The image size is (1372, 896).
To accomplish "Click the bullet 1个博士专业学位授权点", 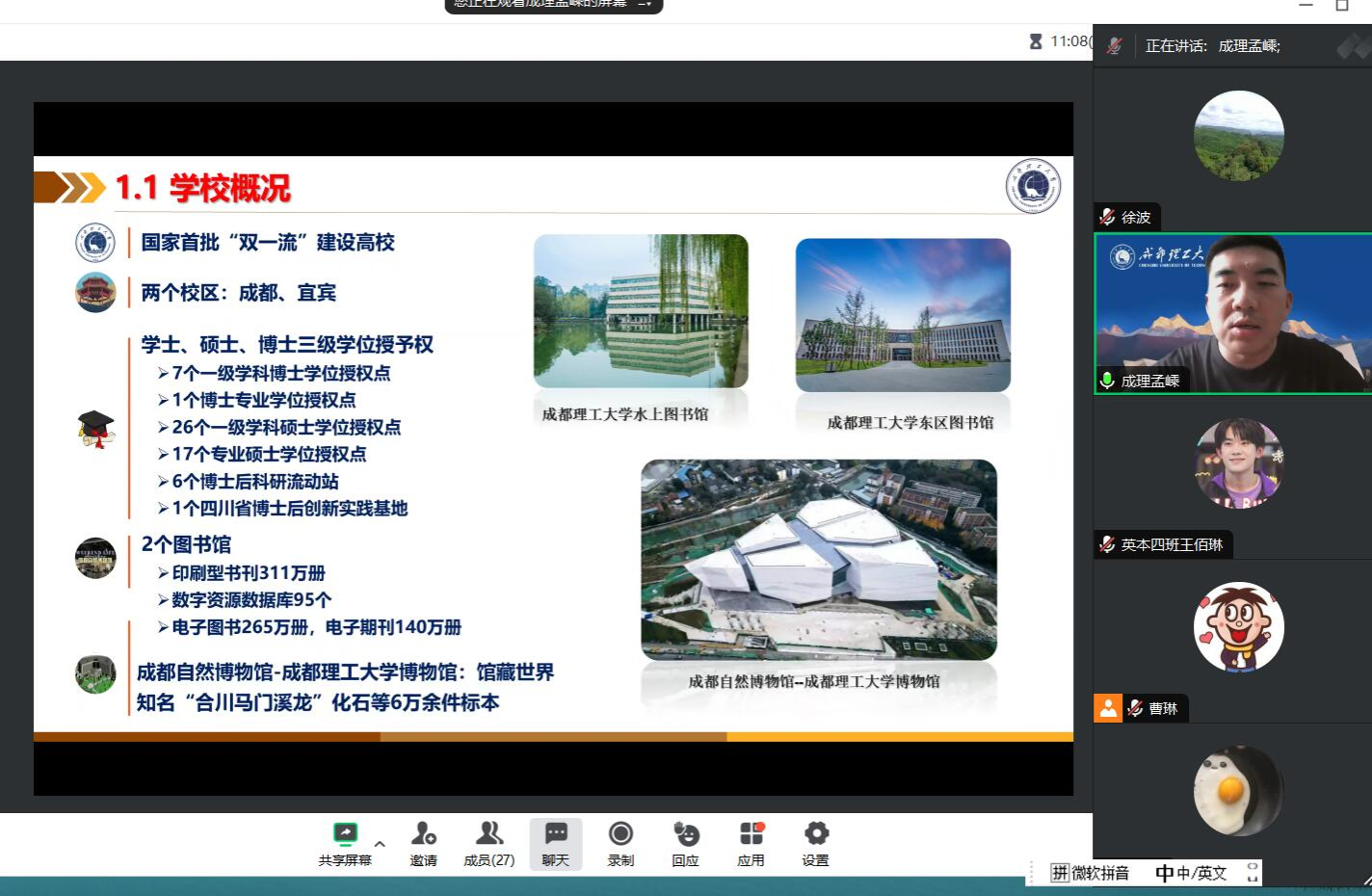I will pos(256,400).
